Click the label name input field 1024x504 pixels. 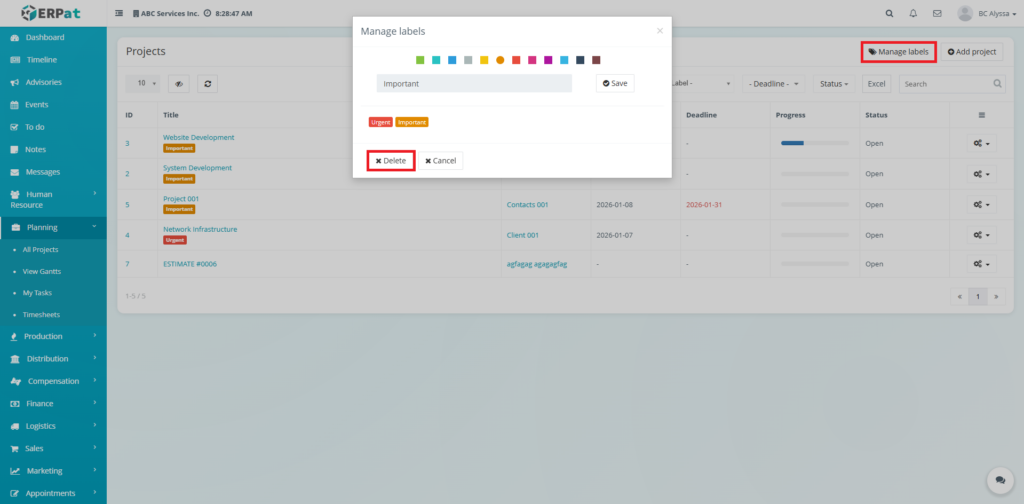tap(474, 83)
